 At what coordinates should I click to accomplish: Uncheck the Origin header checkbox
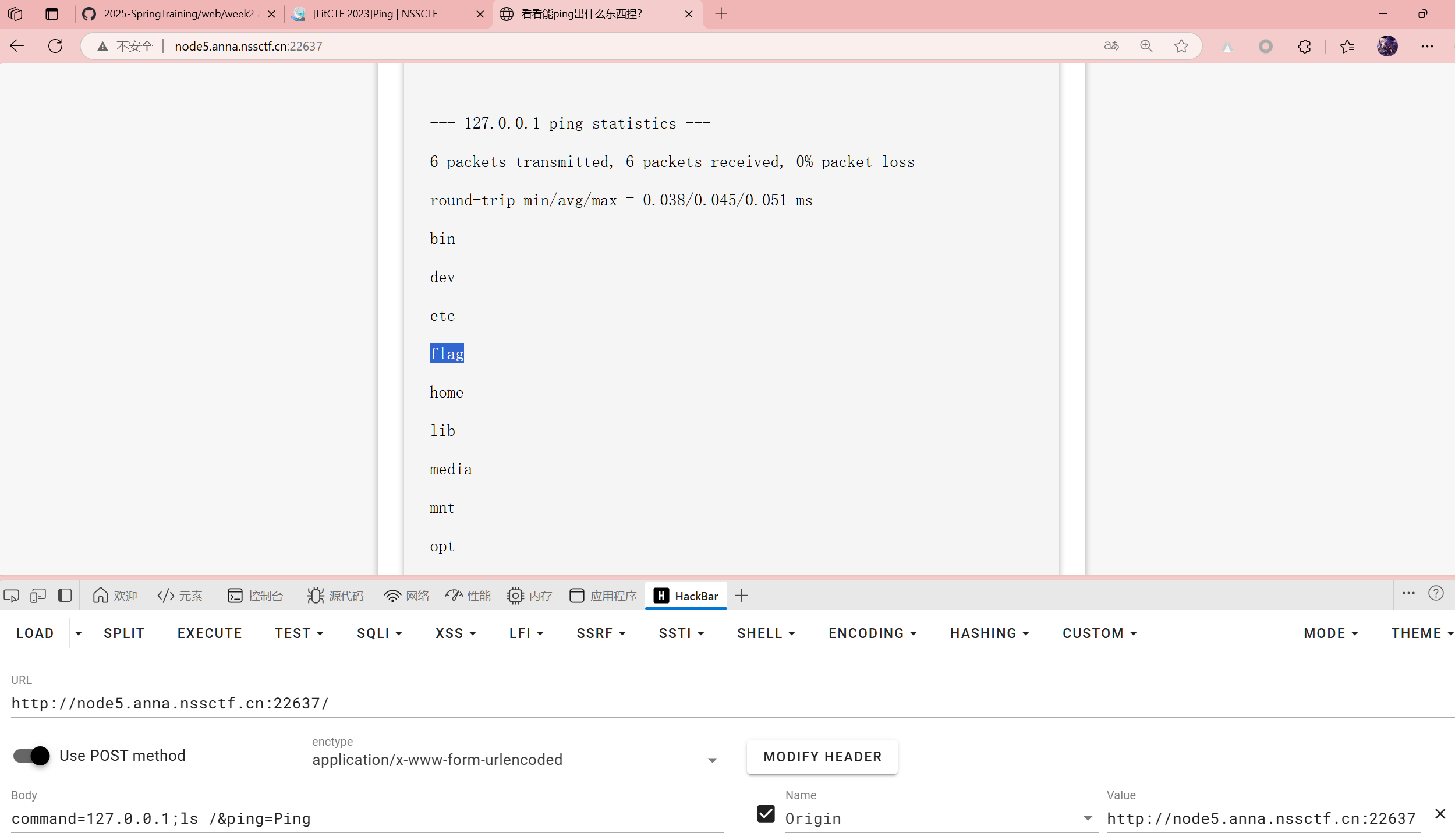(766, 814)
